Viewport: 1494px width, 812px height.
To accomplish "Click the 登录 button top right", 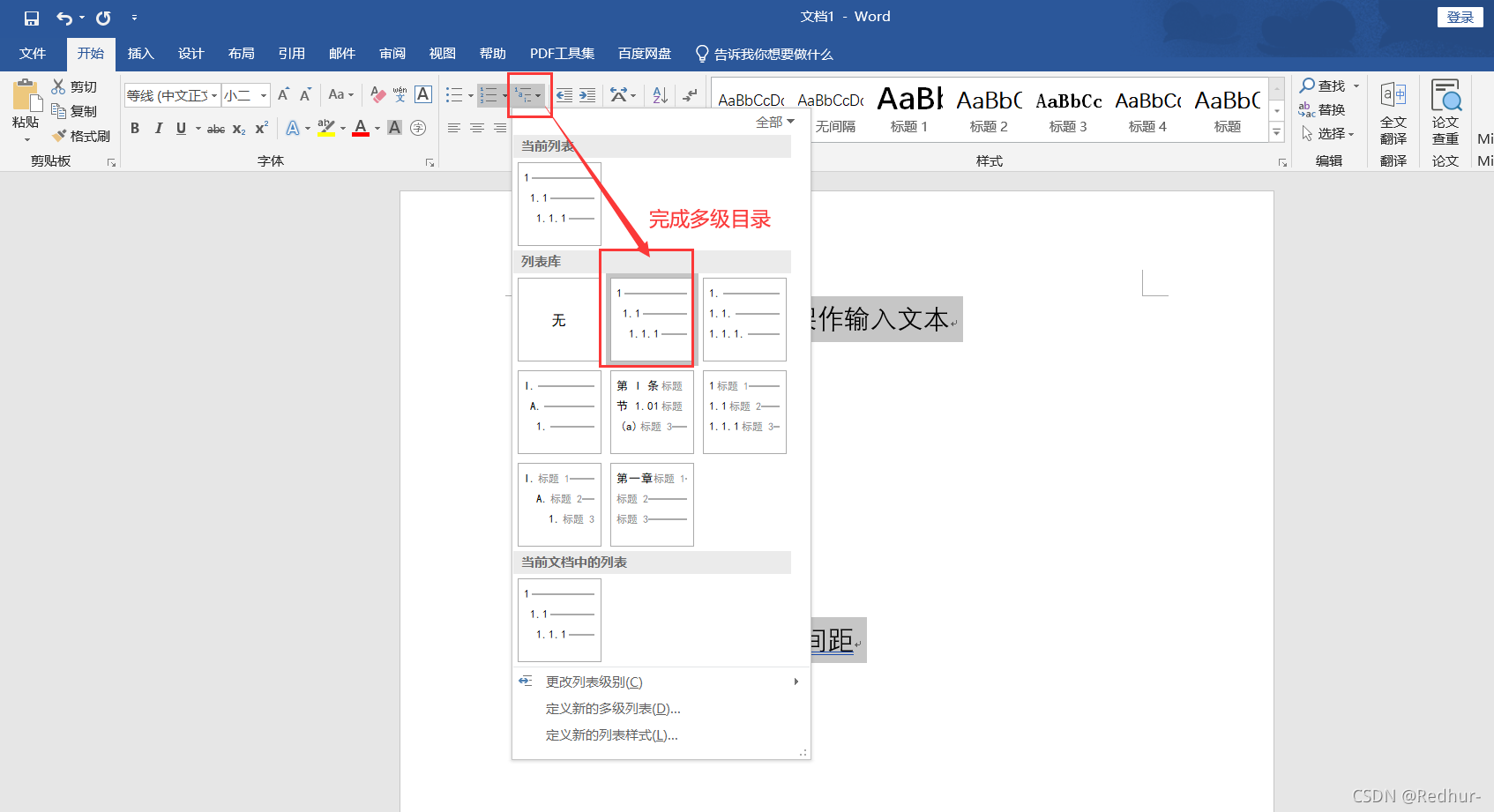I will click(x=1460, y=17).
